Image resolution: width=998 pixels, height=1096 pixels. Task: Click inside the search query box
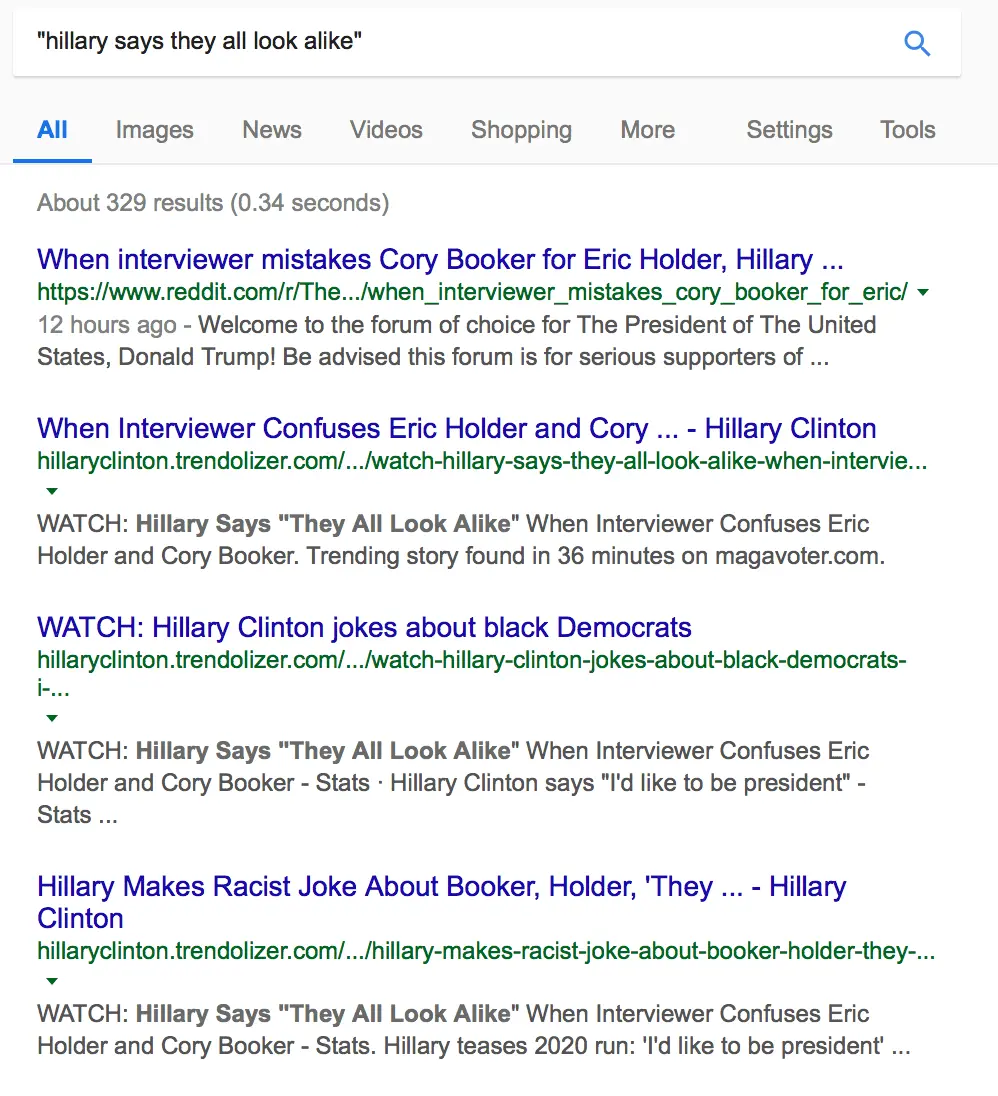point(450,43)
